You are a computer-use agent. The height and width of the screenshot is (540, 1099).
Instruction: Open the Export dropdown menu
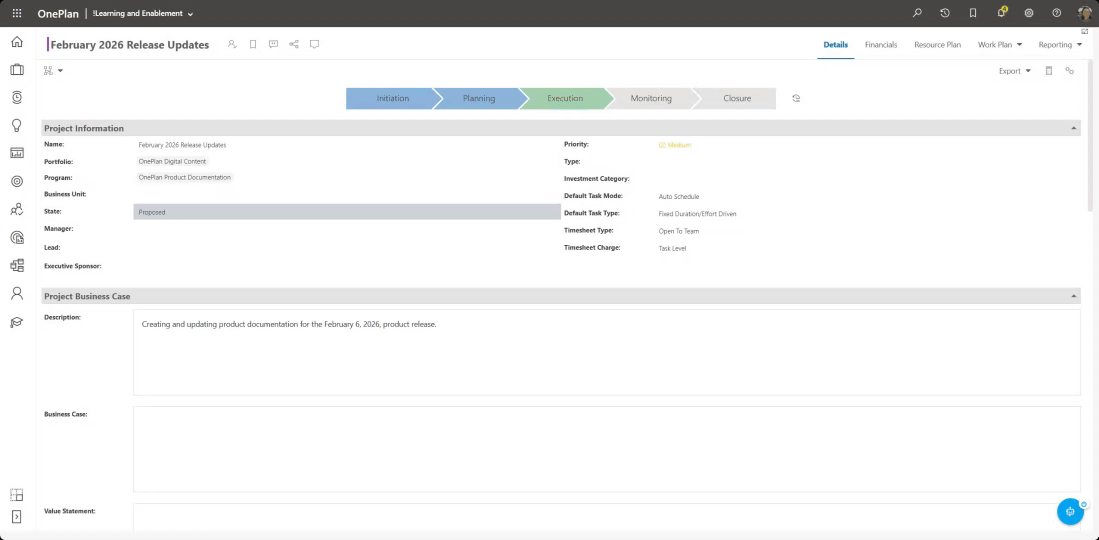coord(1014,71)
